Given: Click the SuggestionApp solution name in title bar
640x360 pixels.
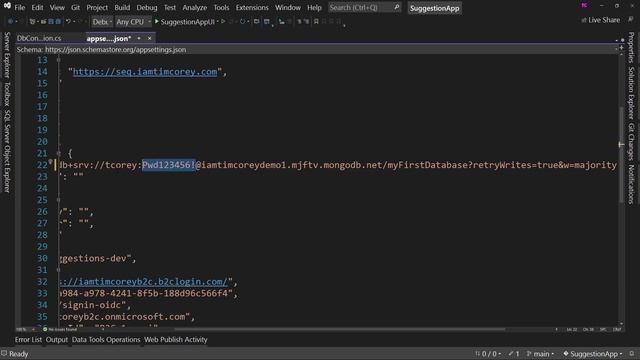Looking at the screenshot, I should 434,8.
